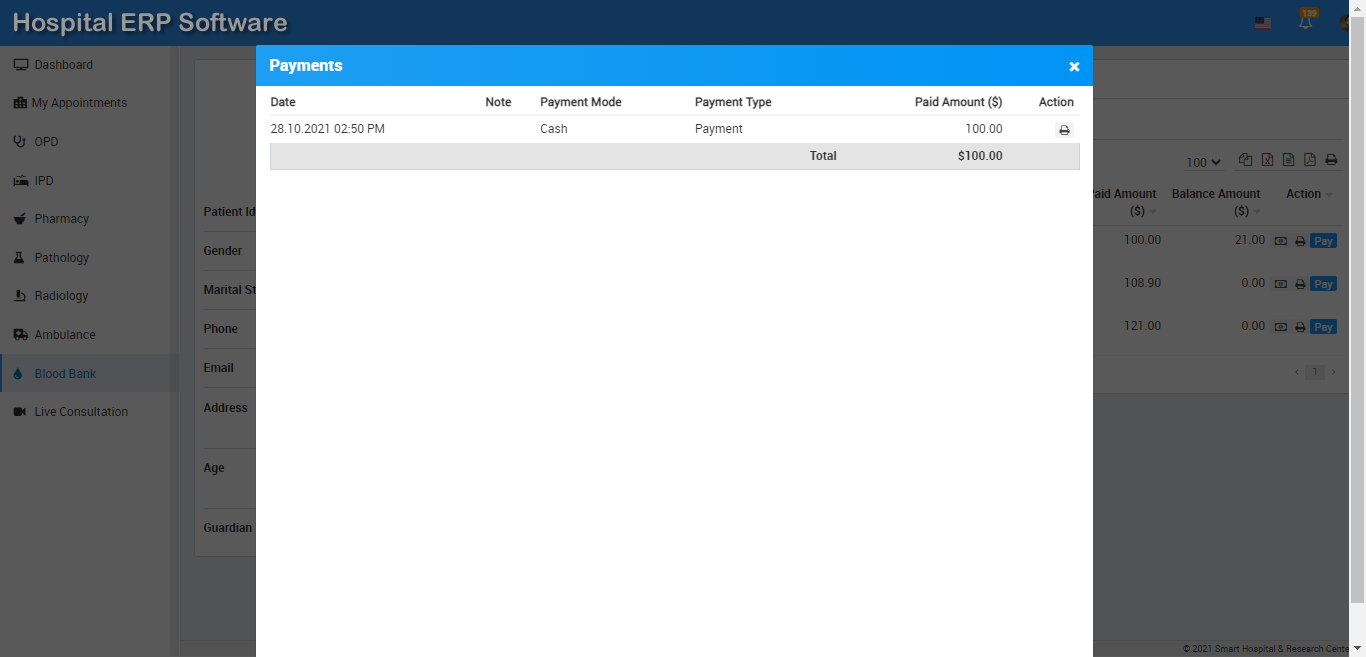
Task: View payments for the 21.00 balance row
Action: 1280,241
